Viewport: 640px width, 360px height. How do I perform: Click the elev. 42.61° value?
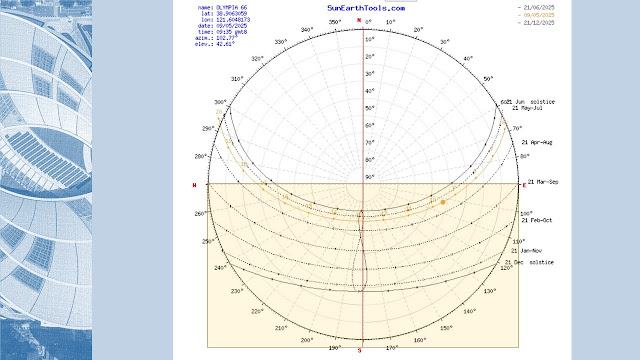(226, 44)
